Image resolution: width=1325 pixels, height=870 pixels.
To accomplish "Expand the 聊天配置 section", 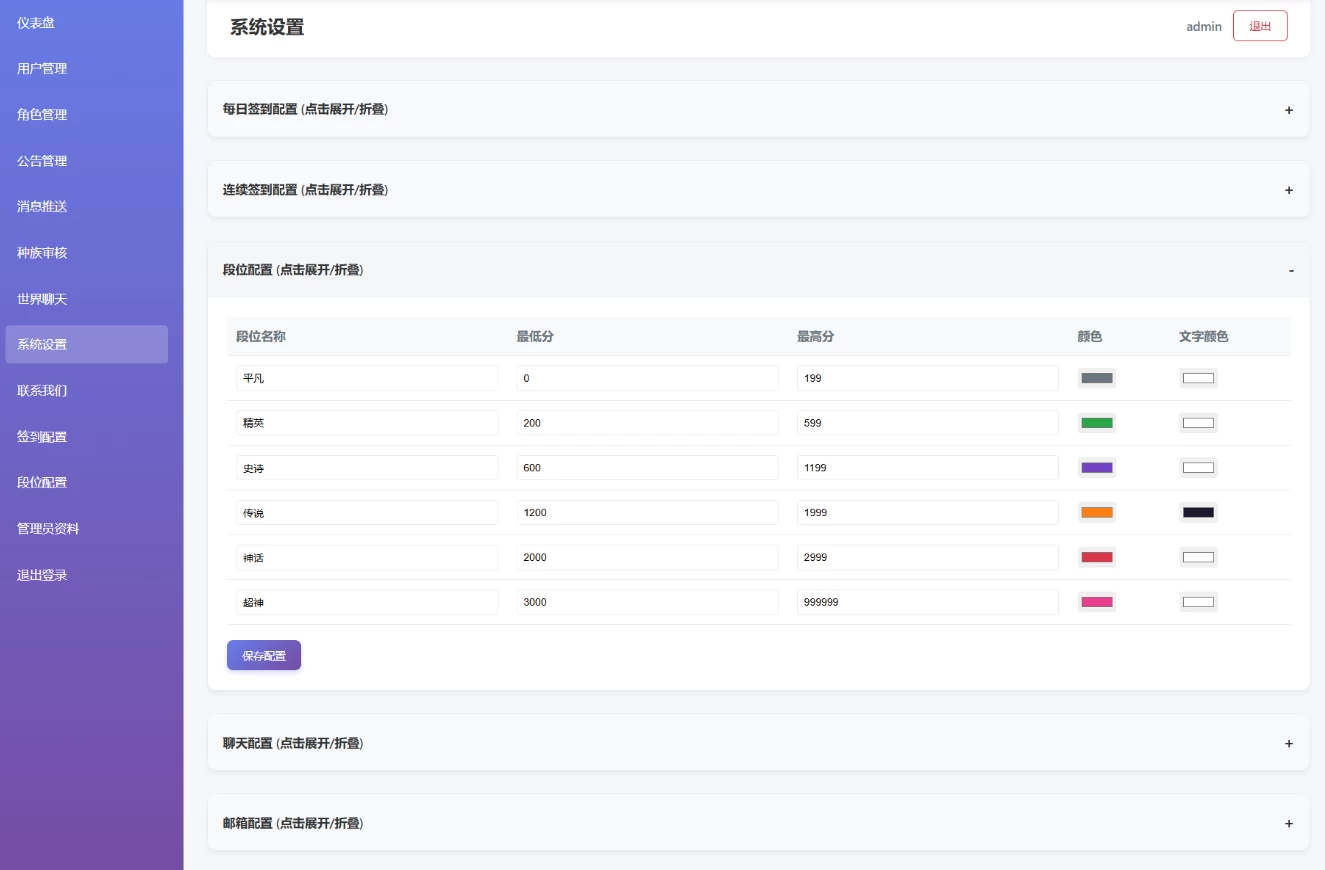I will (x=758, y=743).
